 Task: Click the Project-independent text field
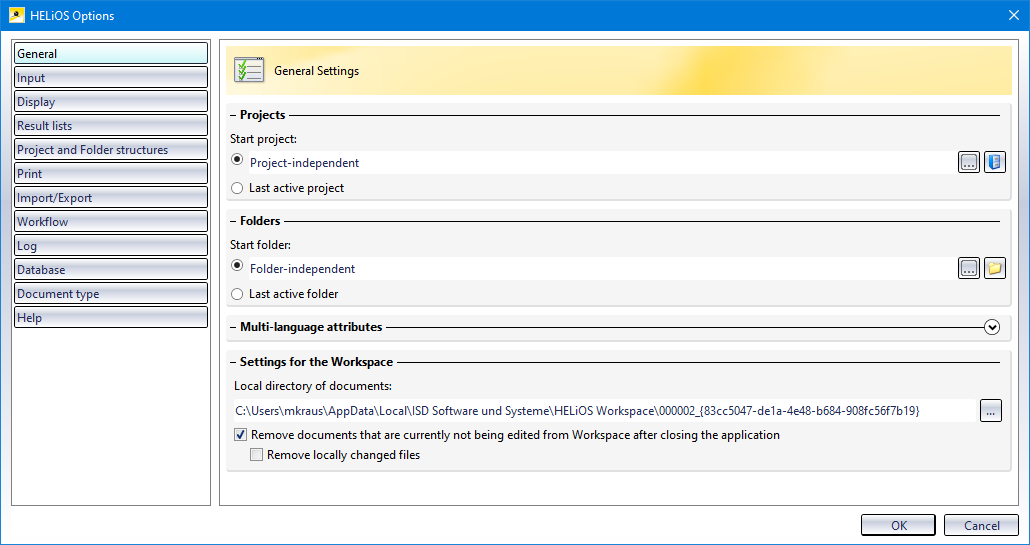(x=600, y=163)
